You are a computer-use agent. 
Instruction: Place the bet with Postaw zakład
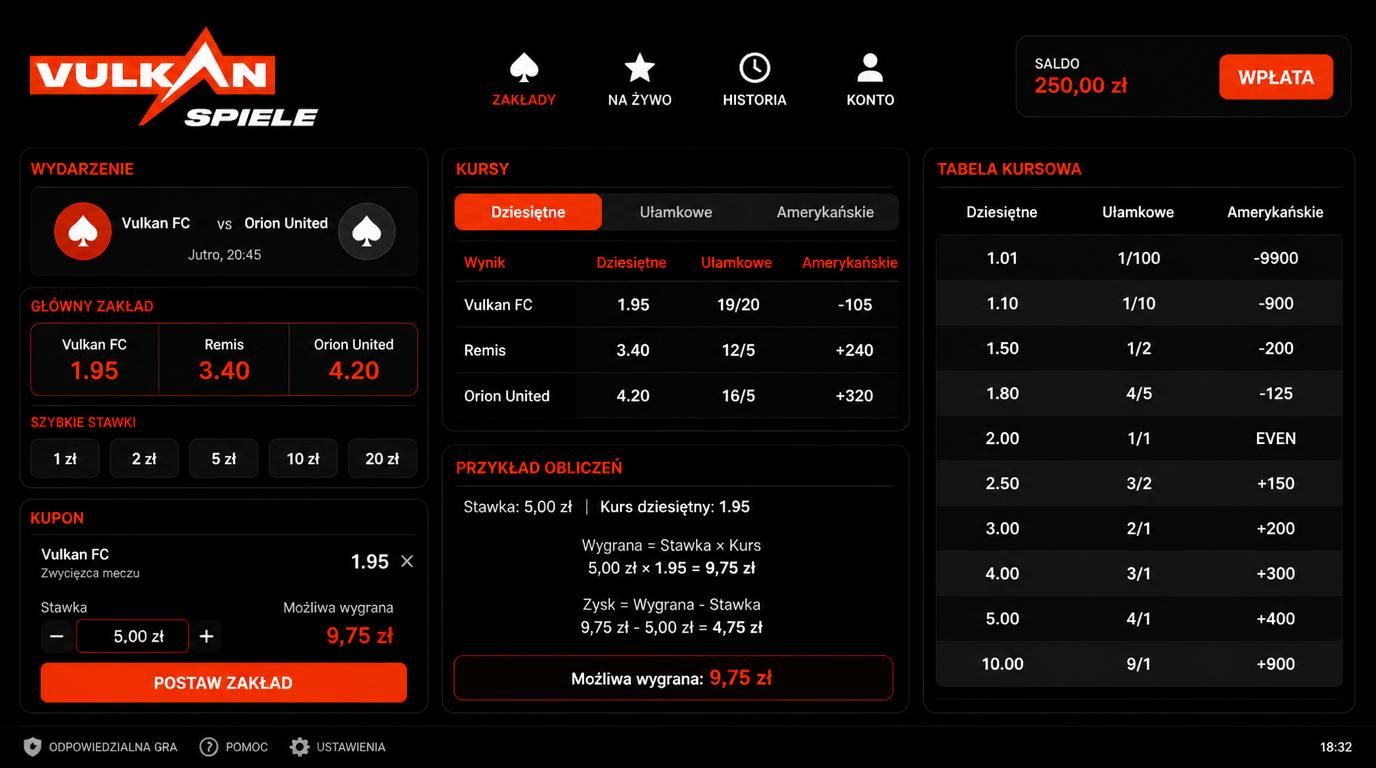[x=223, y=683]
